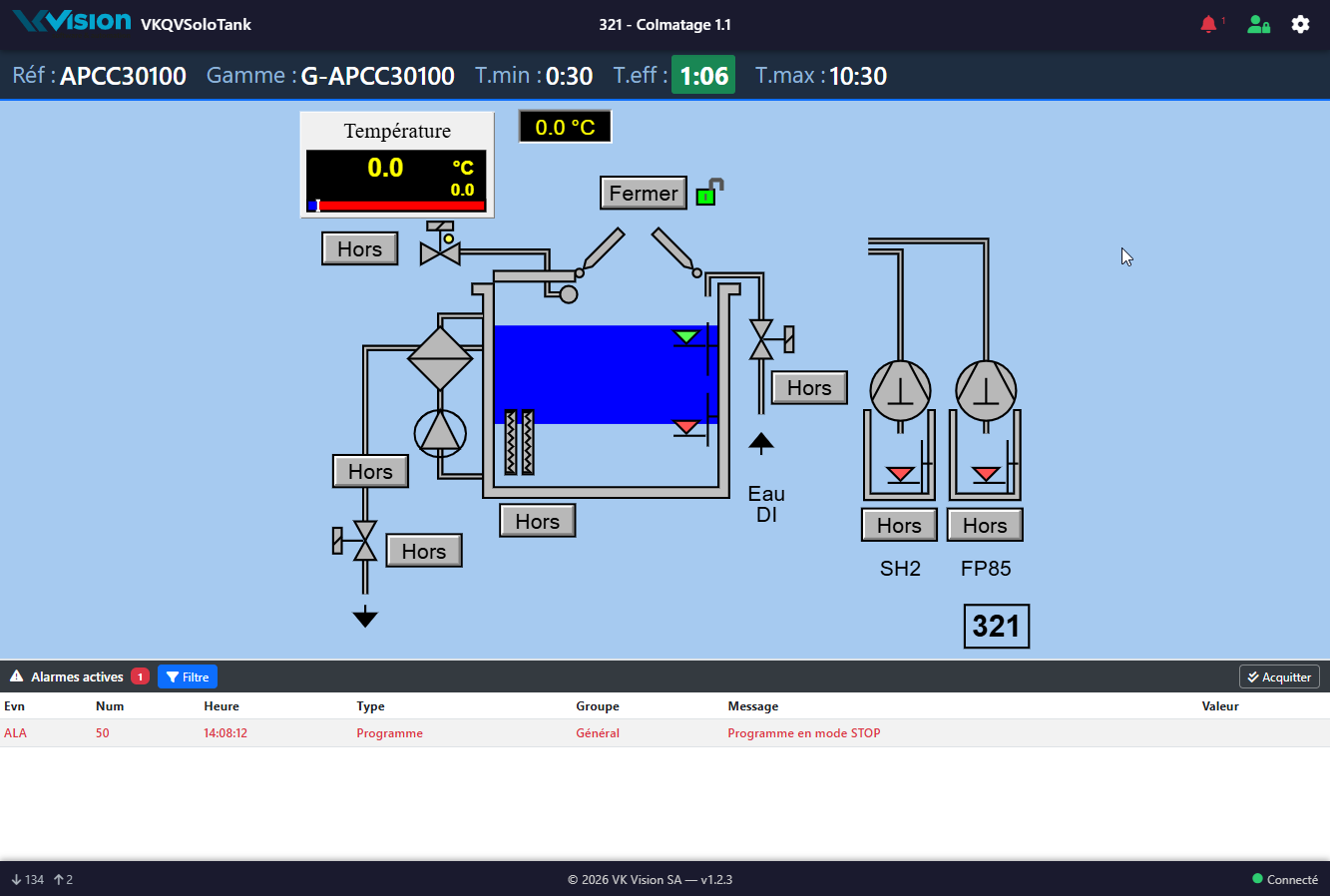This screenshot has height=896, width=1330.
Task: Click Hors button below the tank heater
Action: (x=538, y=521)
